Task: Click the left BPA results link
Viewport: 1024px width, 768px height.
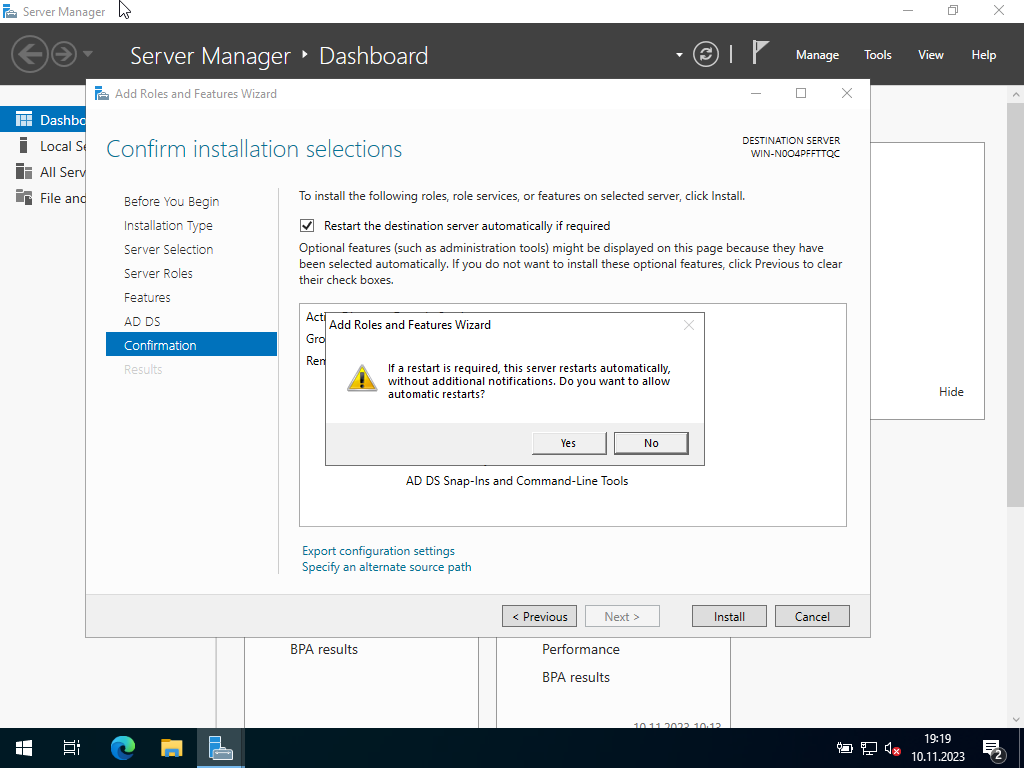Action: pyautogui.click(x=324, y=650)
